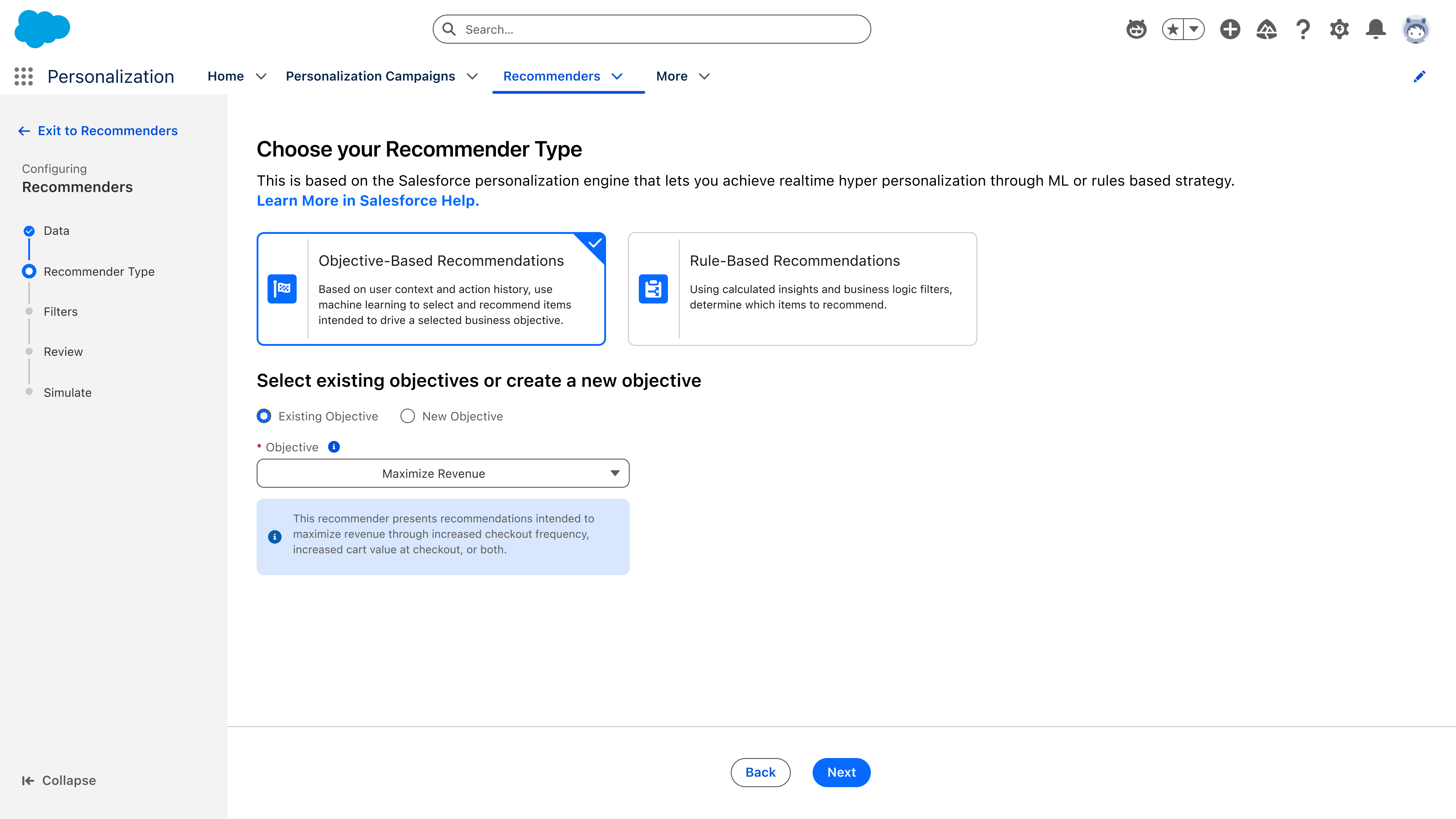1456x819 pixels.
Task: Click the Favorites star icon
Action: (1173, 29)
